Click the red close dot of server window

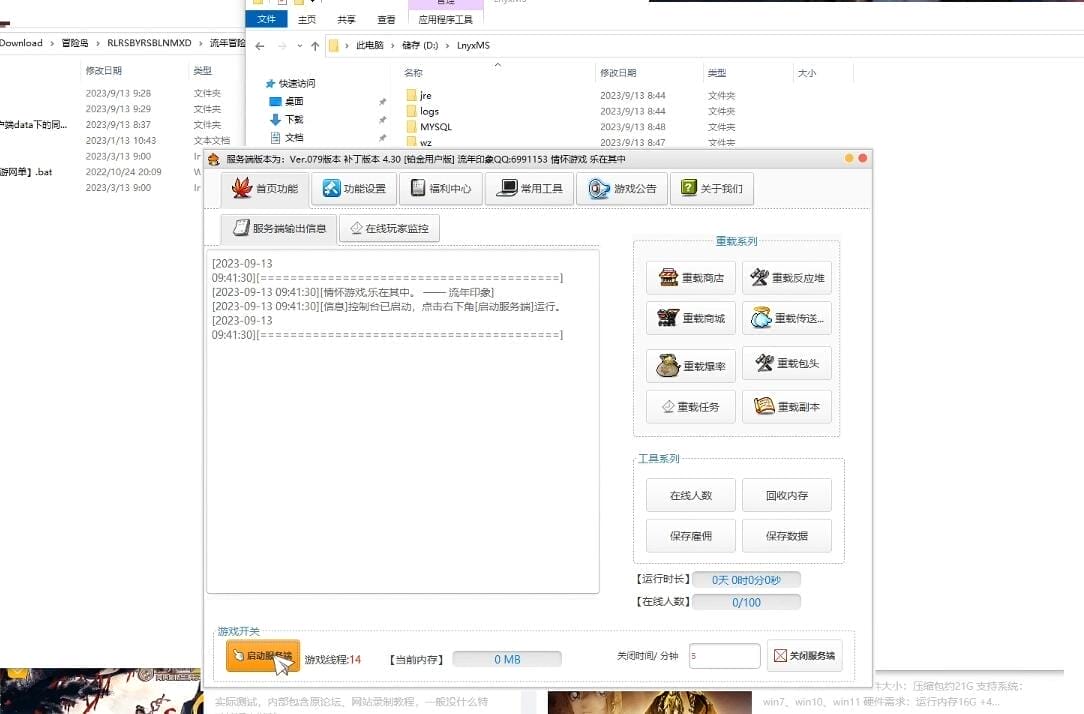pos(863,158)
